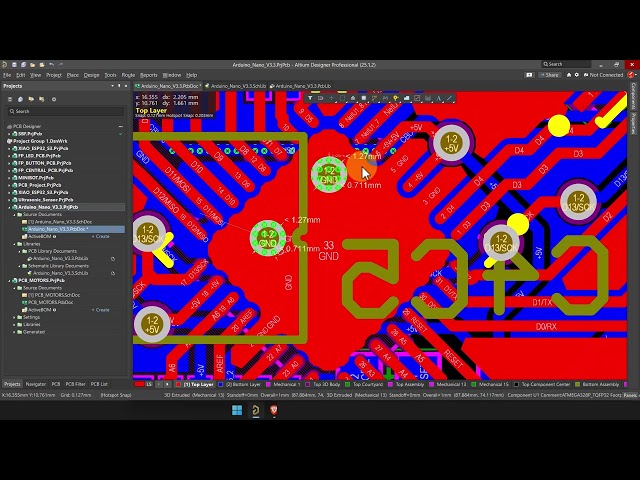Open the File menu
Viewport: 640px width, 480px height.
[7, 75]
